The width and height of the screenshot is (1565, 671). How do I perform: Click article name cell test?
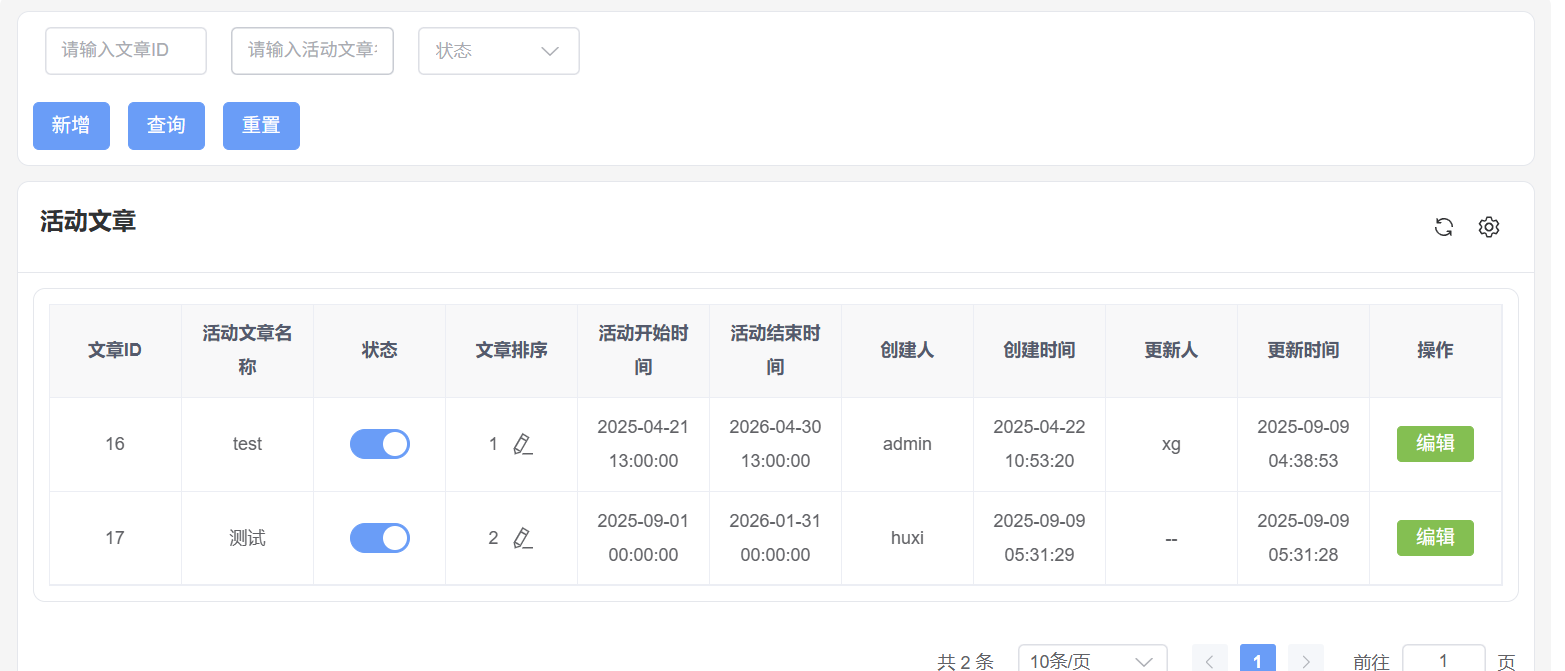point(247,444)
